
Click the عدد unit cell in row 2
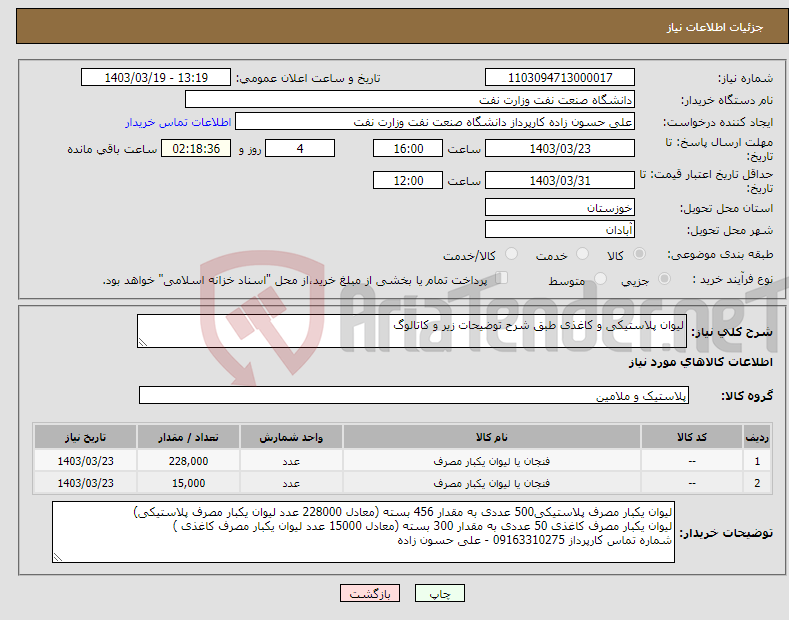pyautogui.click(x=291, y=483)
